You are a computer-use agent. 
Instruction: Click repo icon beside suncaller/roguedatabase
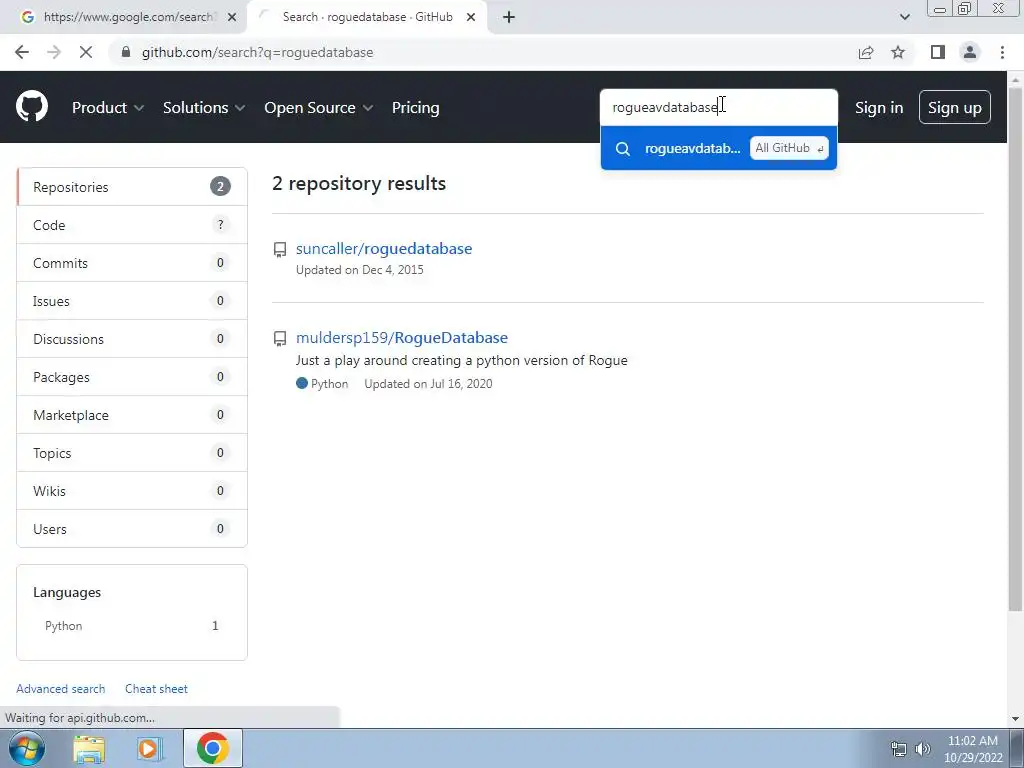coord(280,249)
